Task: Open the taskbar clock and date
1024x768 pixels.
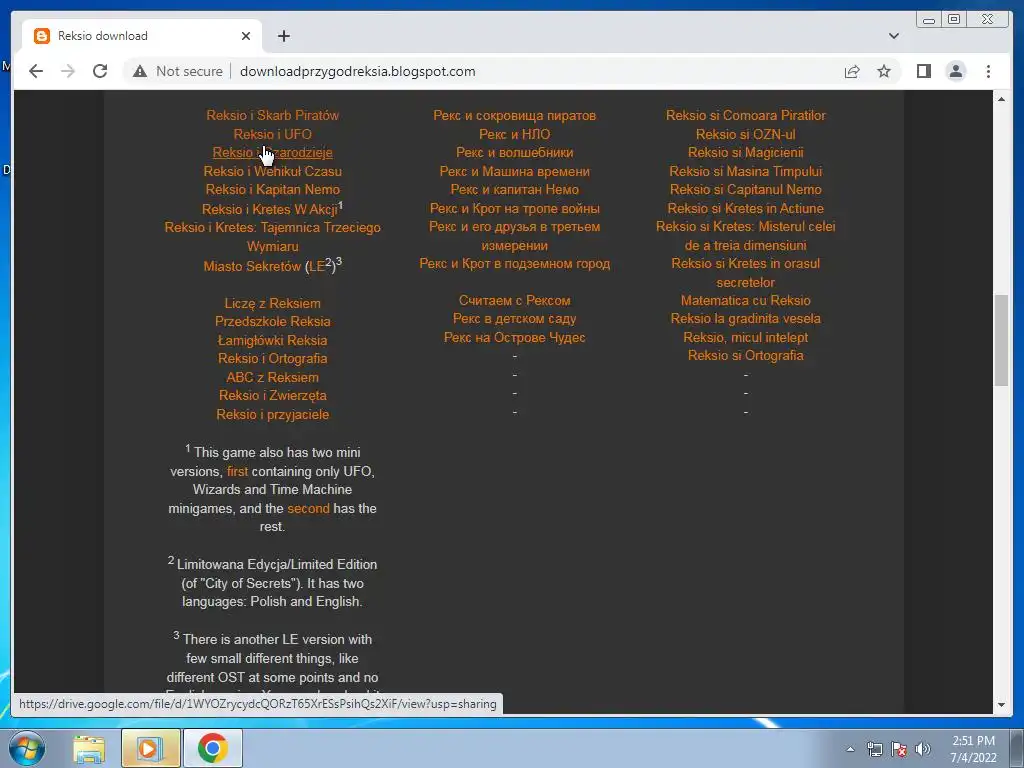Action: pyautogui.click(x=973, y=749)
